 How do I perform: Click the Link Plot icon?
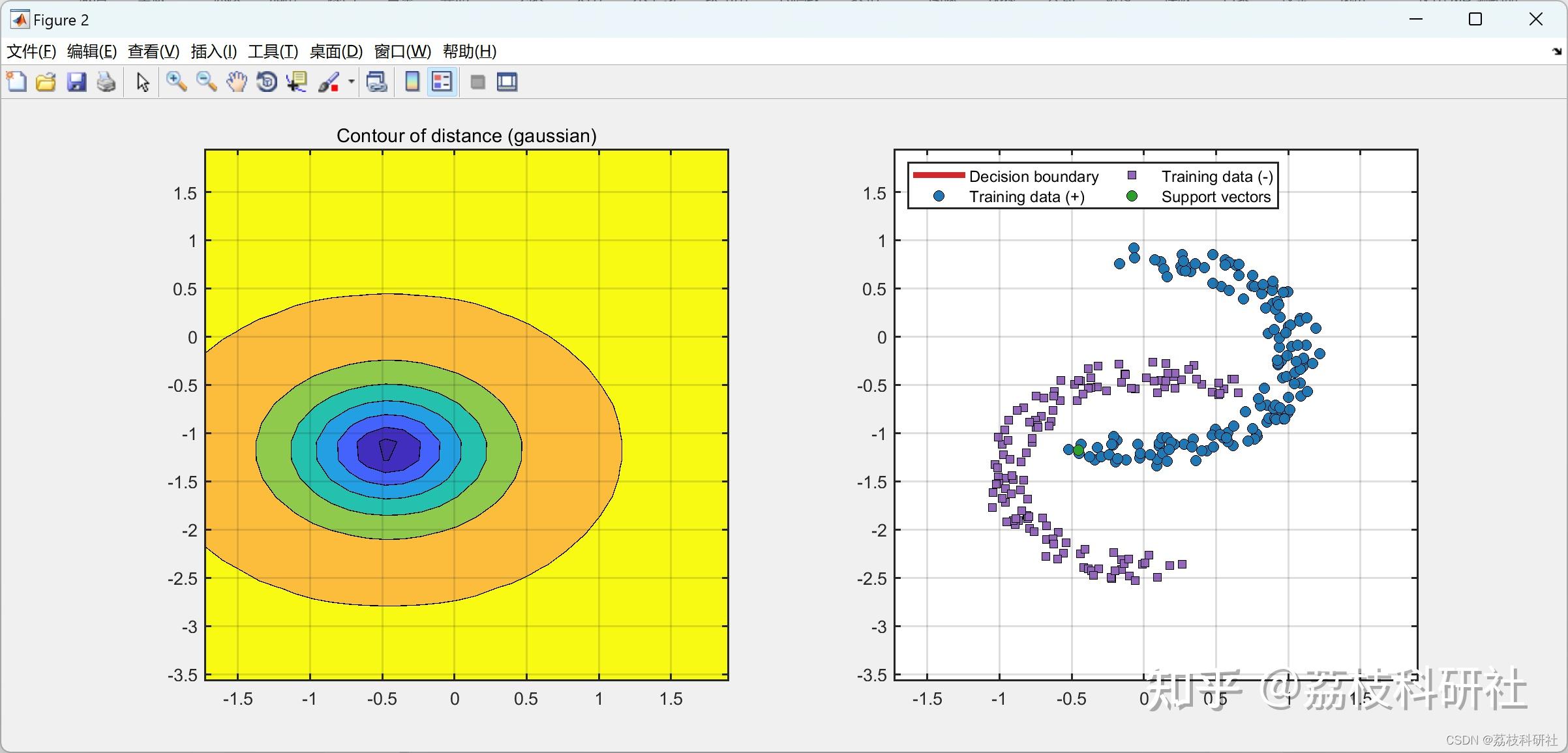377,82
